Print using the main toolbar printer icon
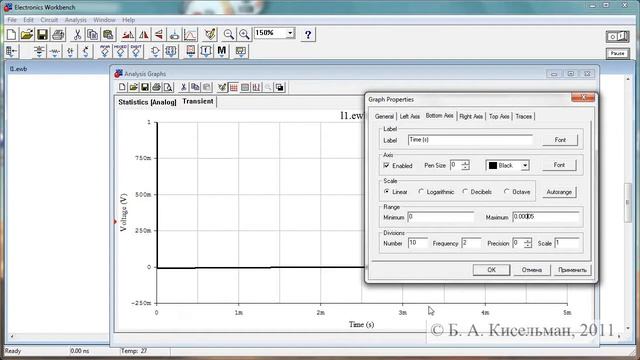 [x=58, y=35]
